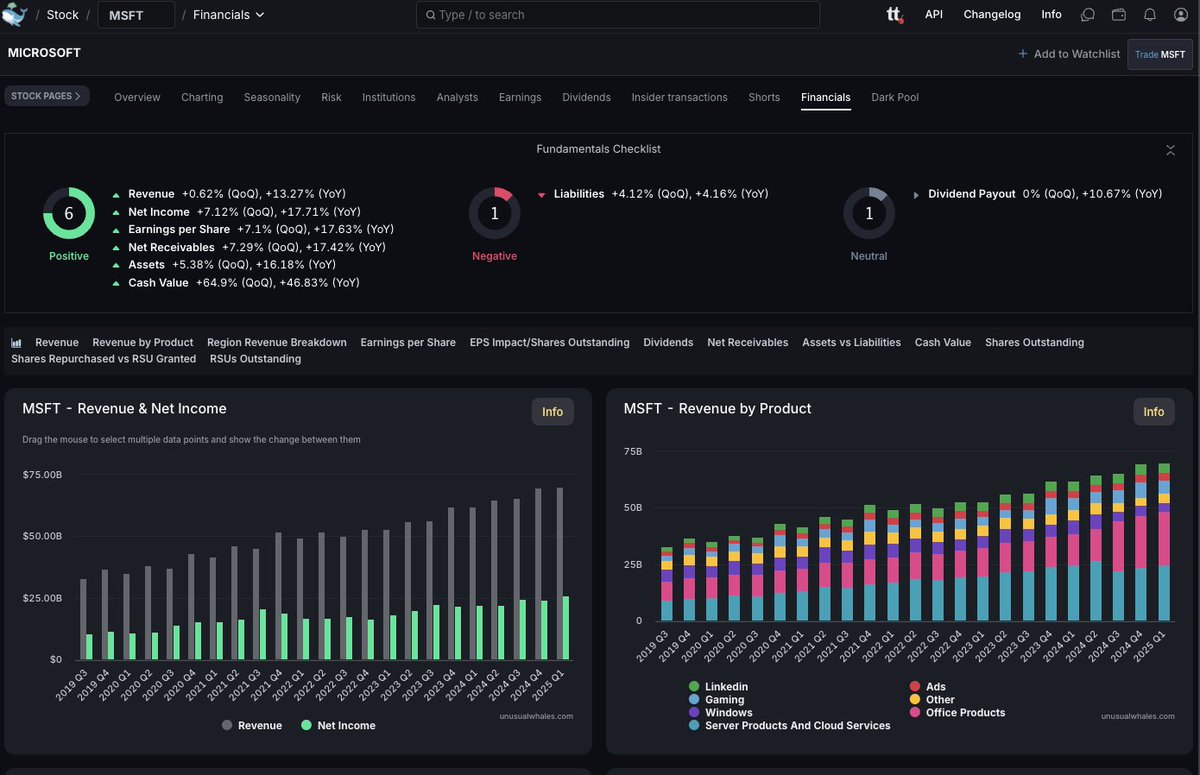Open the chat messages icon
1200x775 pixels.
point(1088,14)
